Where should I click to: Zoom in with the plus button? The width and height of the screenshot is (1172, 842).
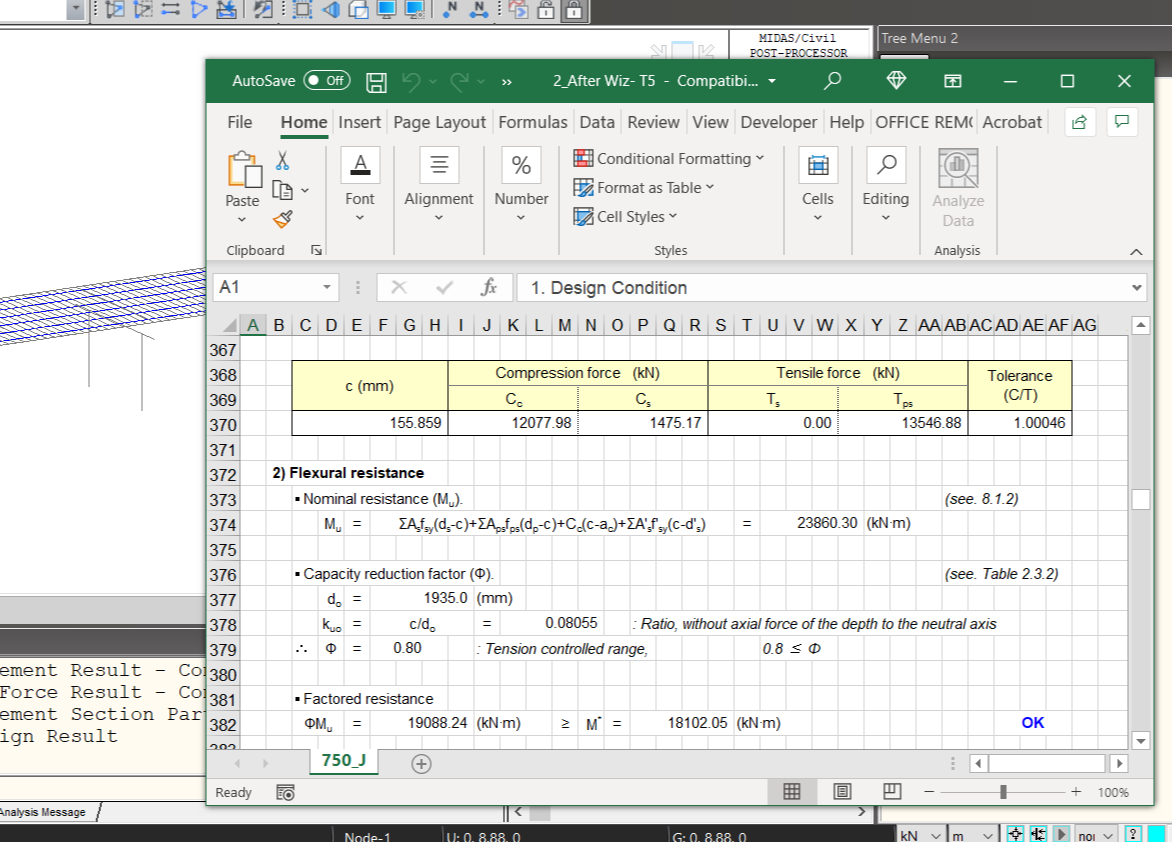point(1076,791)
